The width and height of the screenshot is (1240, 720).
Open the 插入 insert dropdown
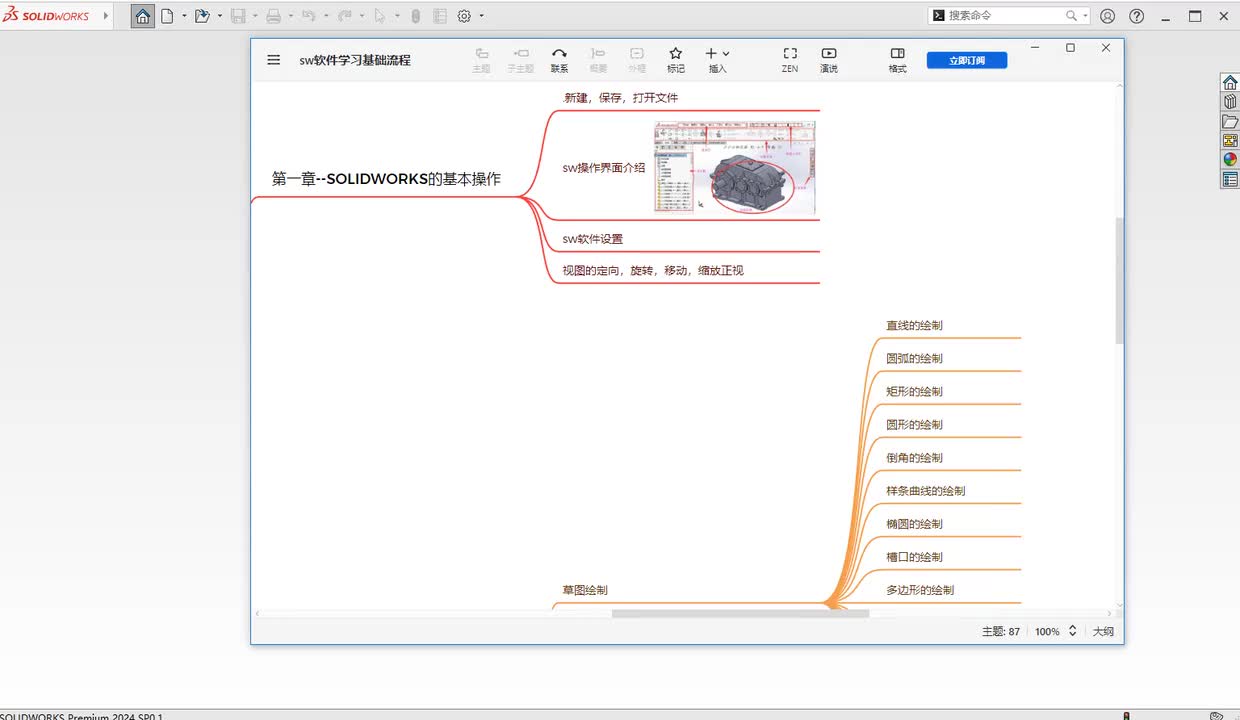coord(717,60)
